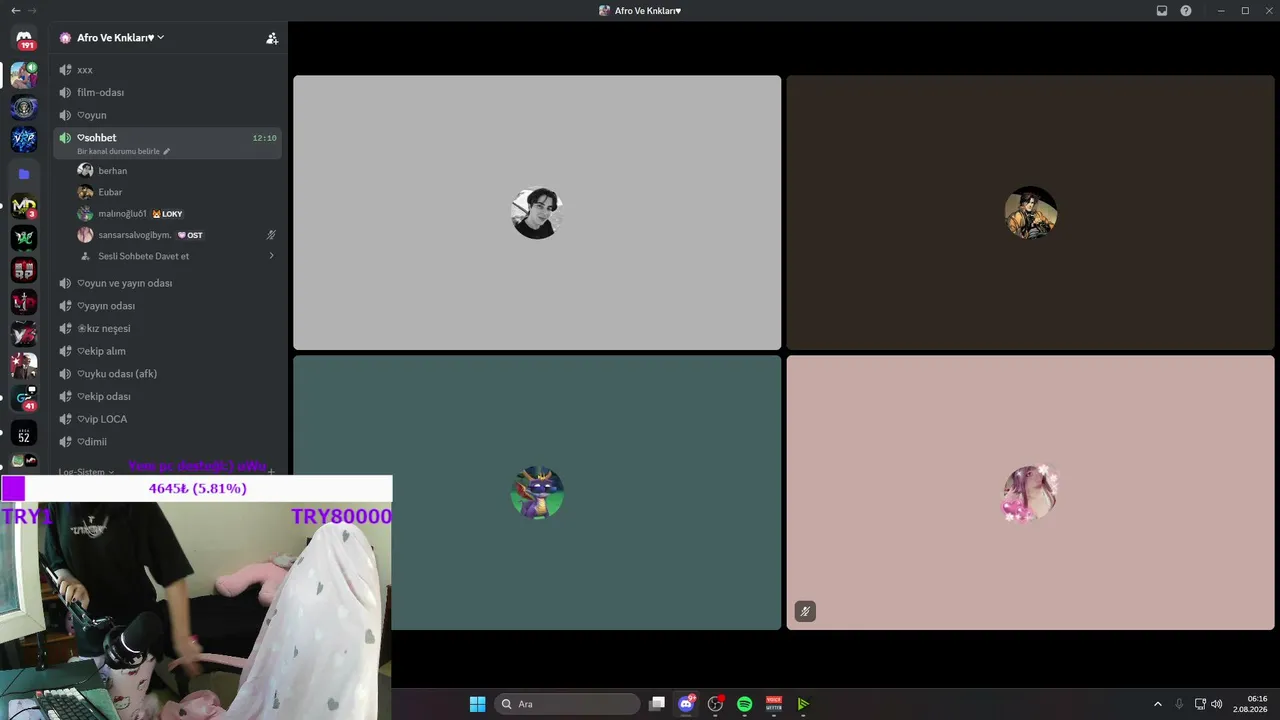Image resolution: width=1280 pixels, height=720 pixels.
Task: Click the OST tag badge
Action: click(x=190, y=235)
